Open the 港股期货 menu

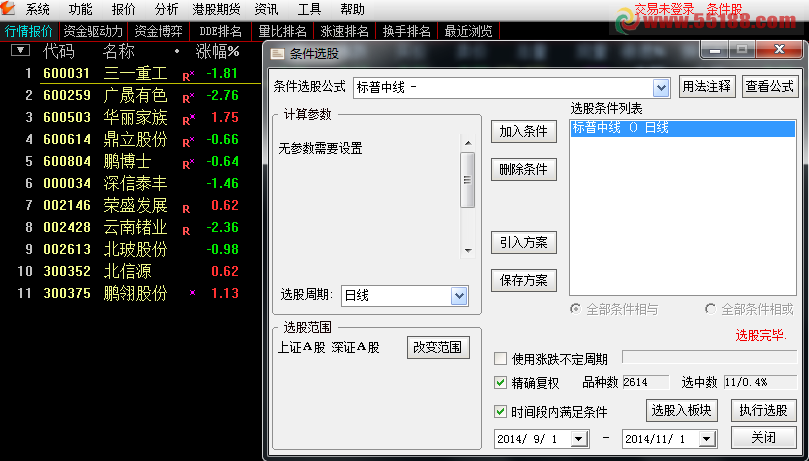(x=216, y=9)
